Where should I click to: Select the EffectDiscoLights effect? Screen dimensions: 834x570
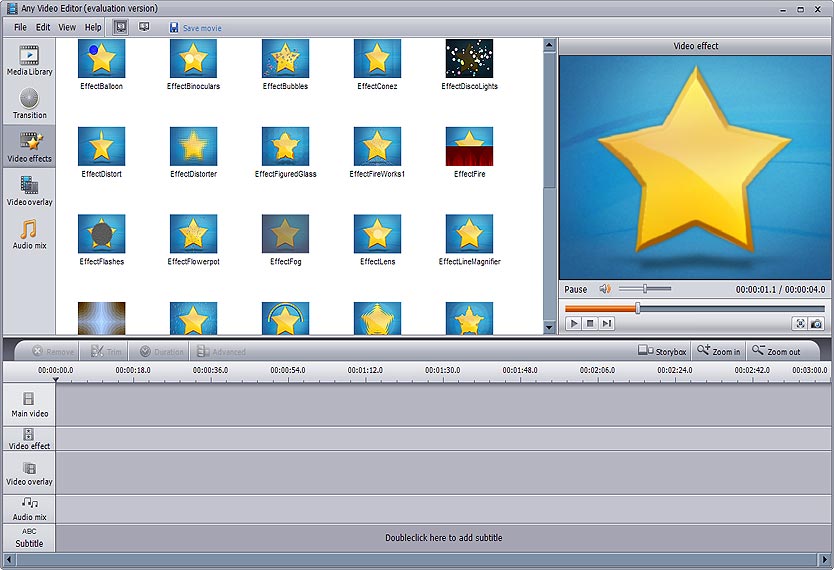(x=470, y=58)
